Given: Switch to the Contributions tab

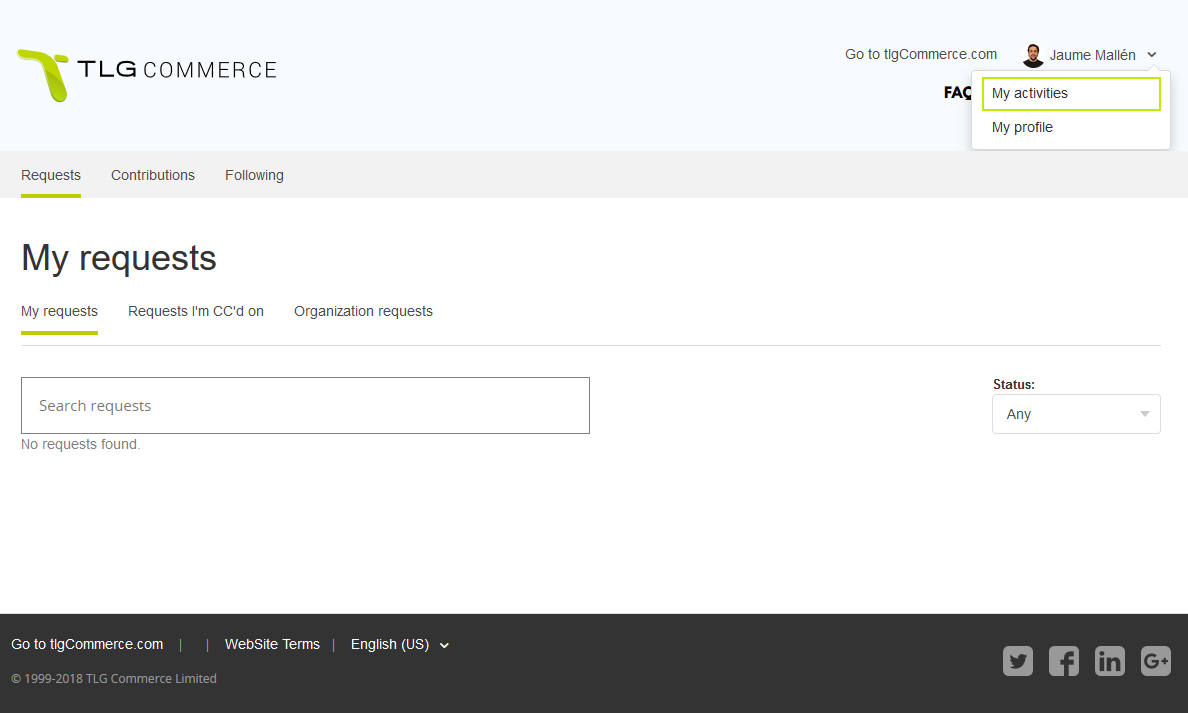Looking at the screenshot, I should (153, 175).
